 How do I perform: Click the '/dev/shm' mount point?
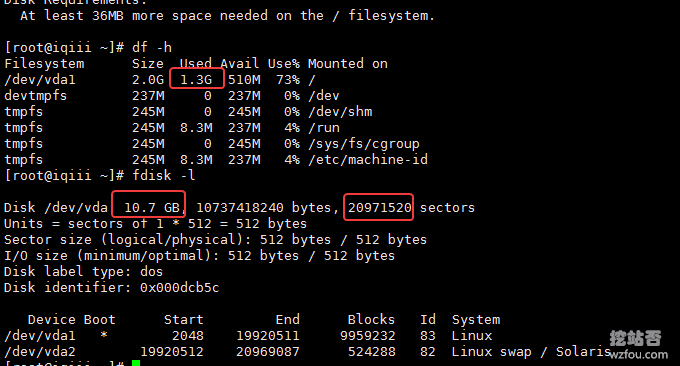pyautogui.click(x=340, y=112)
